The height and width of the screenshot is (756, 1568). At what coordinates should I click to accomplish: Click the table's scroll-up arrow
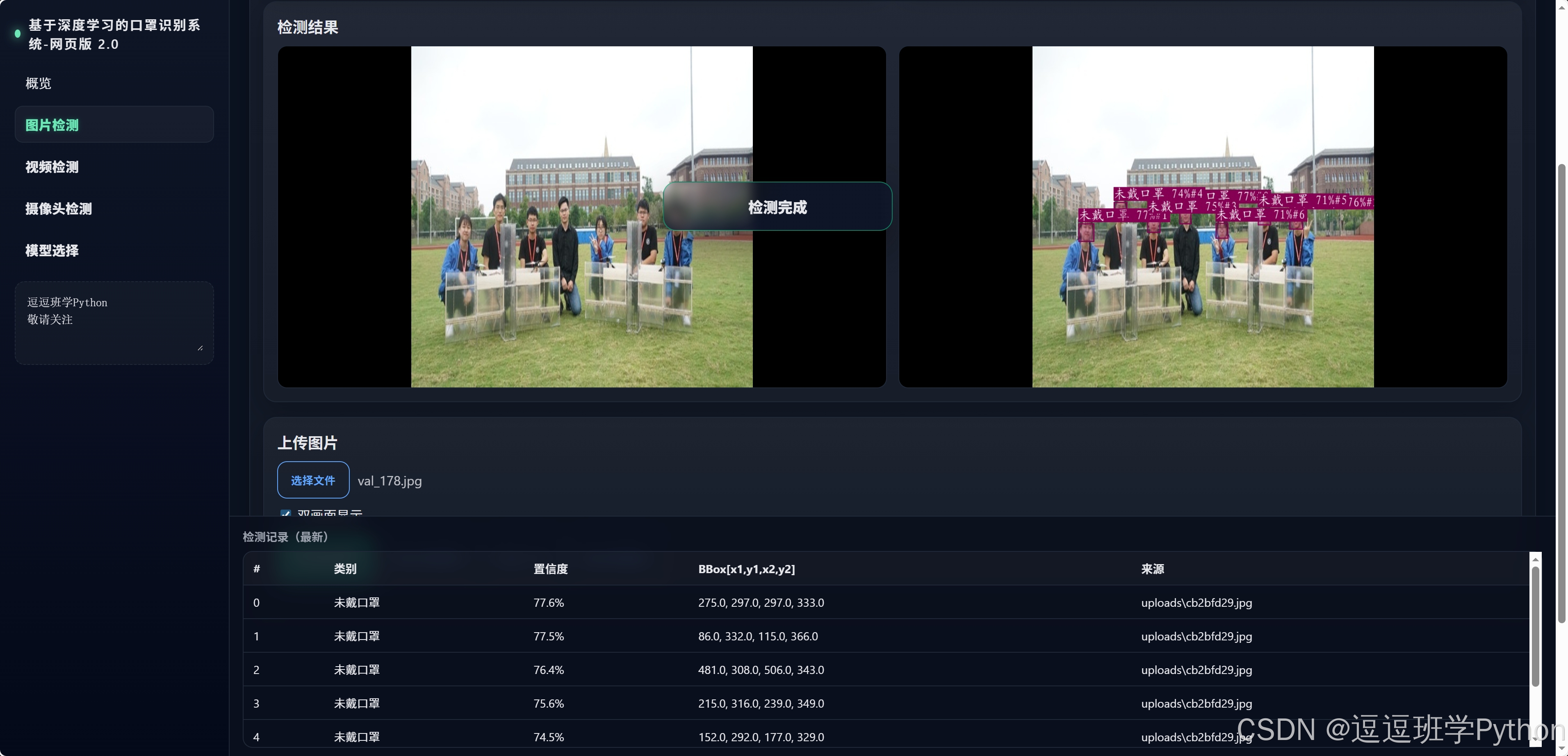click(1535, 559)
